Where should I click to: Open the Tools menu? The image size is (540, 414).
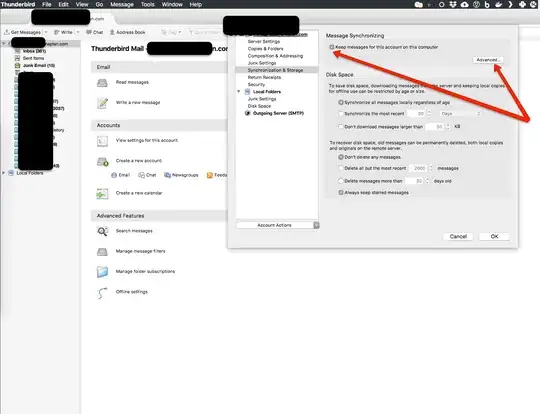click(147, 4)
